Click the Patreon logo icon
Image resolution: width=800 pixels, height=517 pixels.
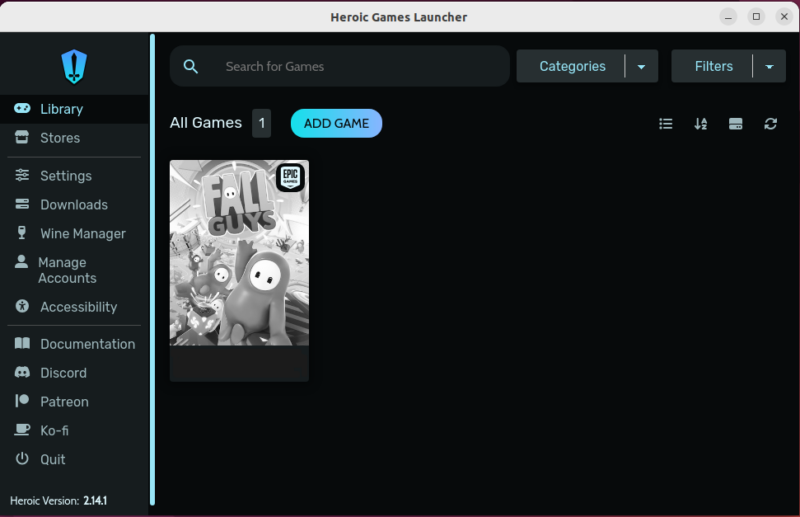coord(22,401)
